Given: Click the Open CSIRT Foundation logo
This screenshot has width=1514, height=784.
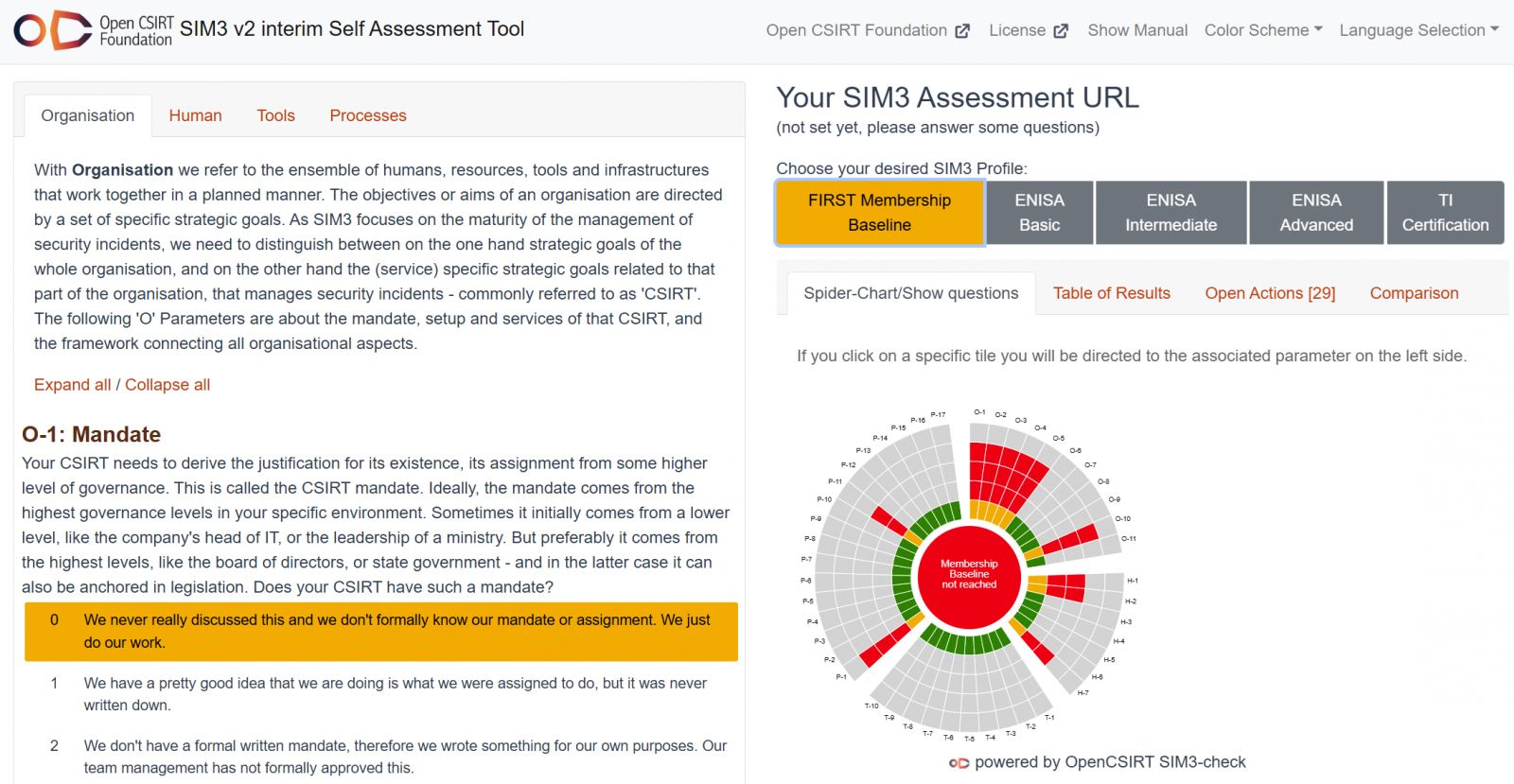Looking at the screenshot, I should pos(93,30).
